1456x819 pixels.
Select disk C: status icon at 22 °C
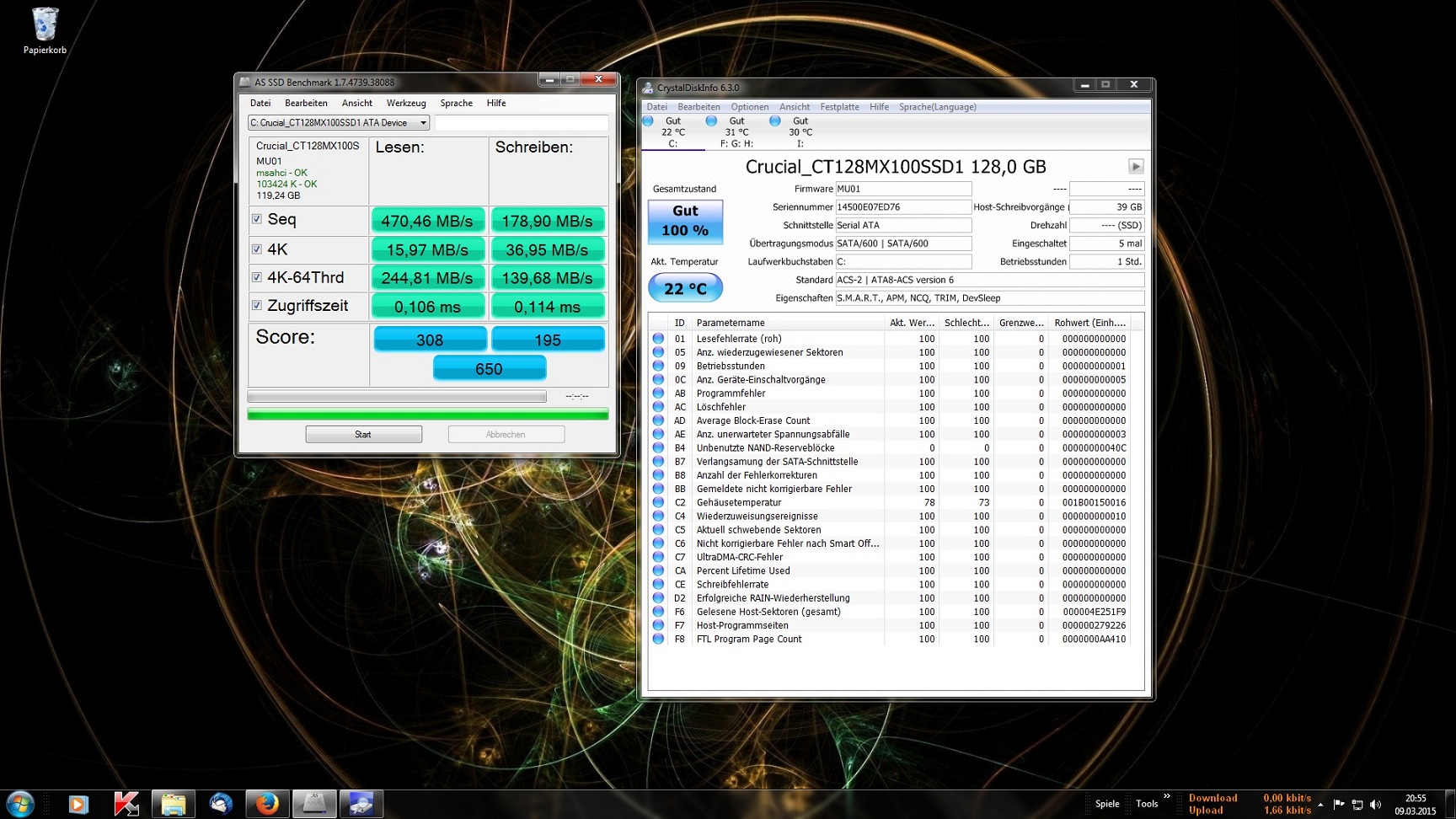pos(648,121)
